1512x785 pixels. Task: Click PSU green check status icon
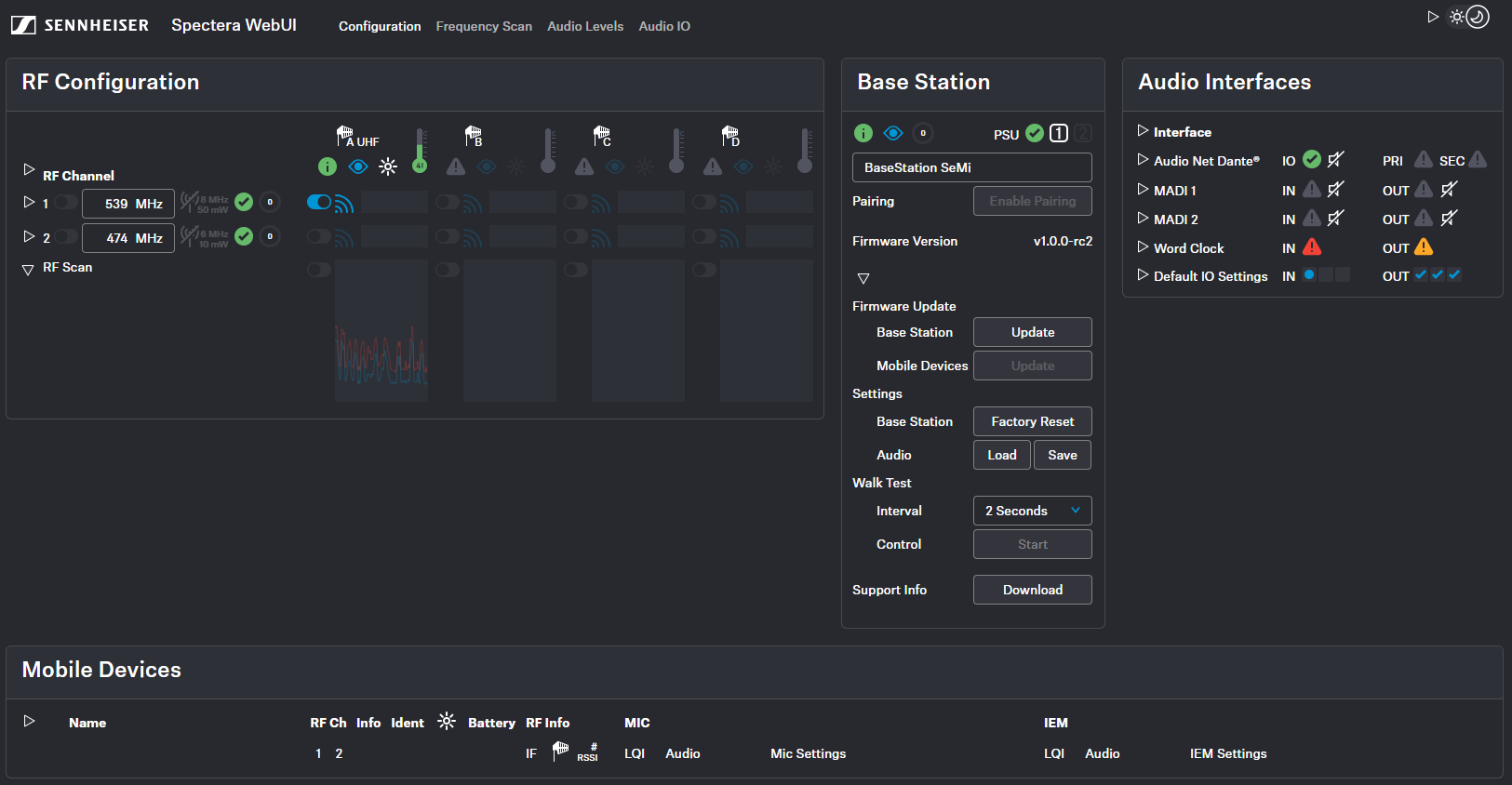[x=1035, y=133]
